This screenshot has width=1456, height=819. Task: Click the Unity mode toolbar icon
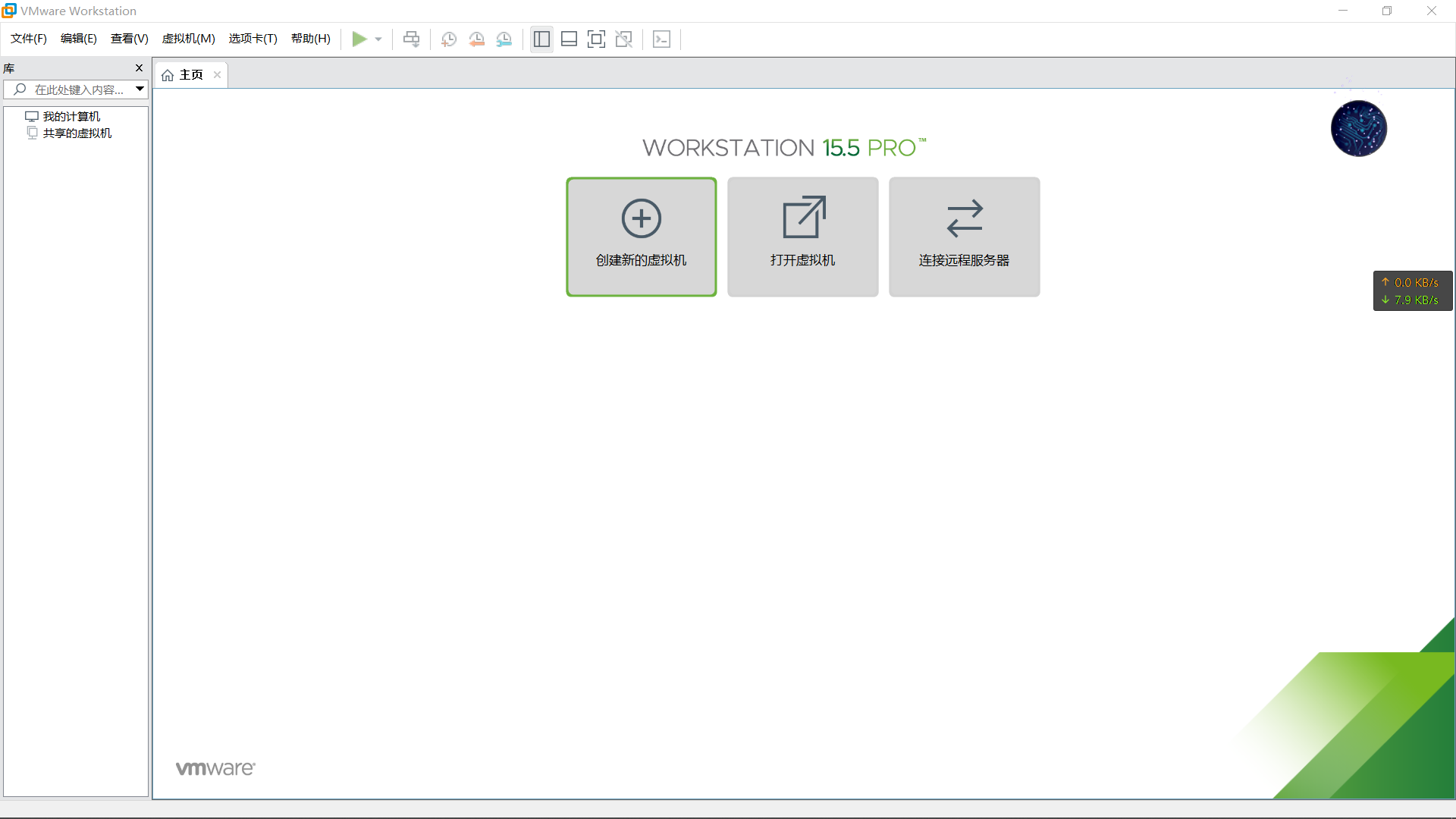tap(623, 39)
